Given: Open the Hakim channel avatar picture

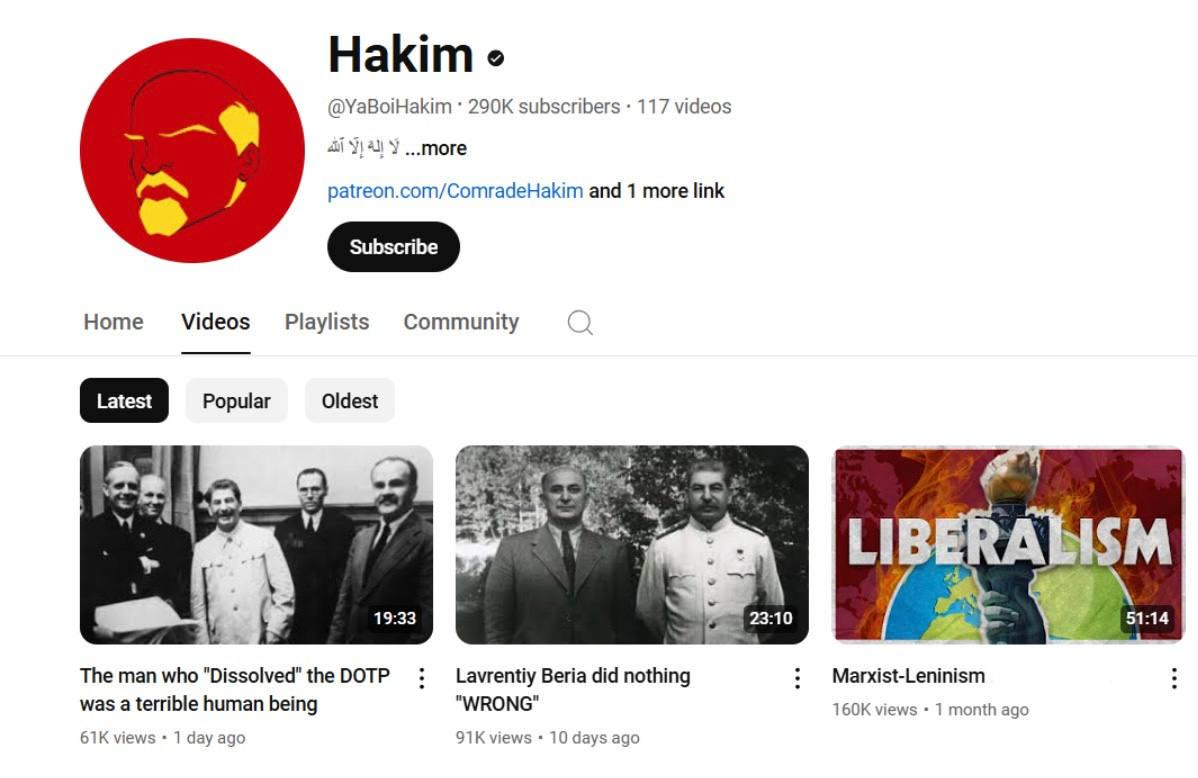Looking at the screenshot, I should point(192,151).
